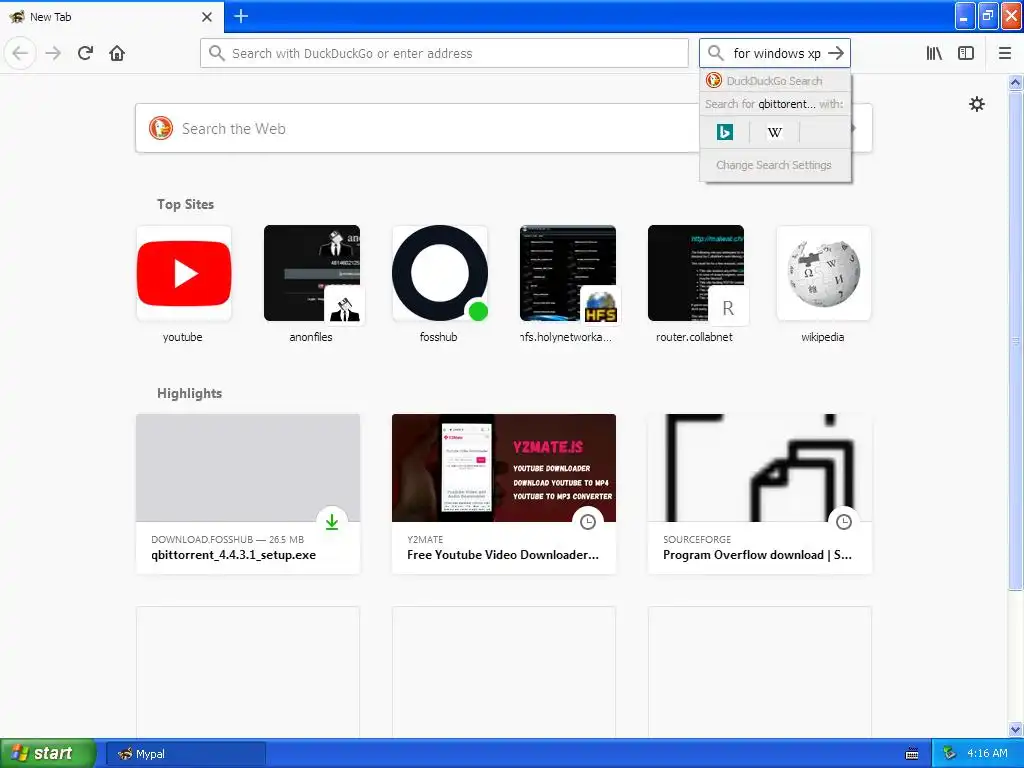
Task: Click the search magnifier icon in toolbar search box
Action: point(716,53)
